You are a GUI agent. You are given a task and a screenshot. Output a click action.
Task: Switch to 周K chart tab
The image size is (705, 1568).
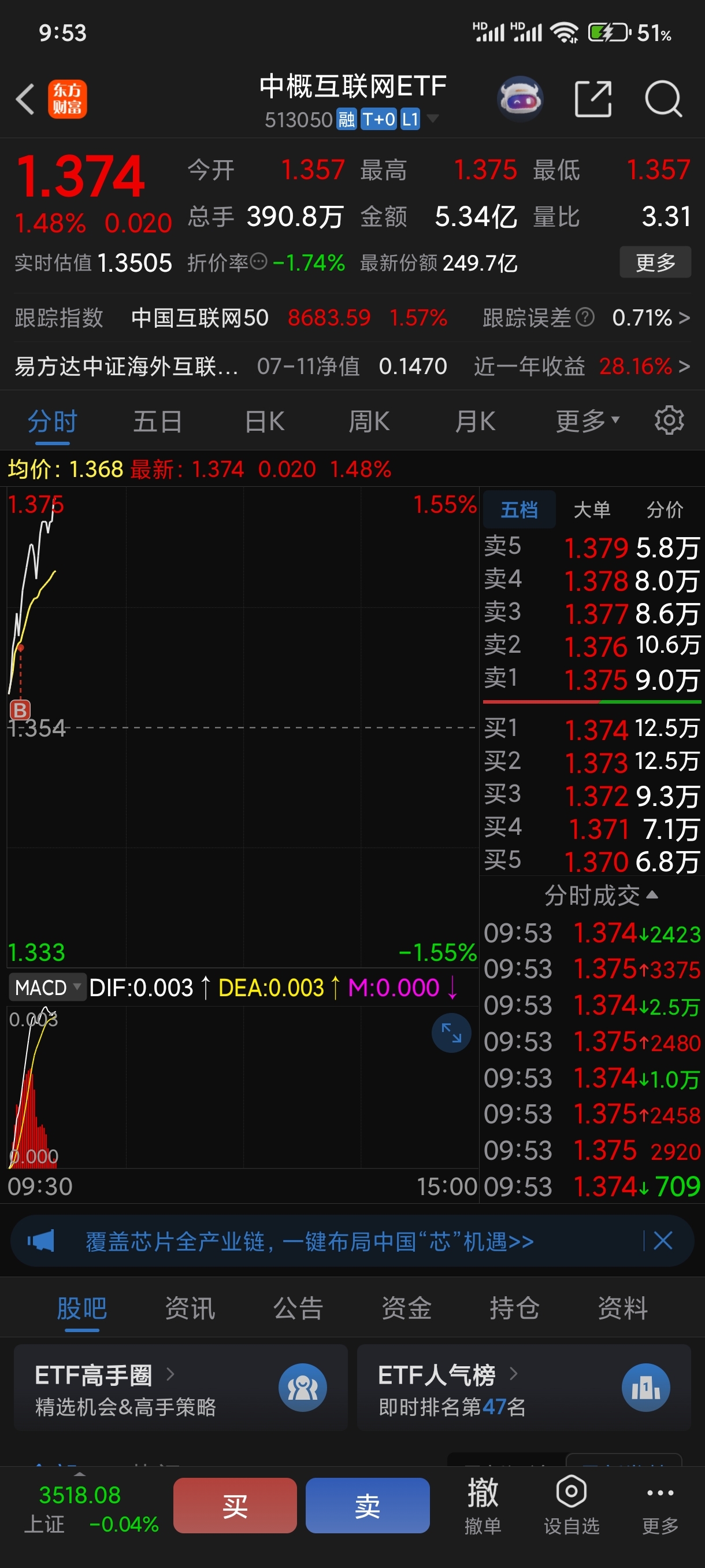369,420
